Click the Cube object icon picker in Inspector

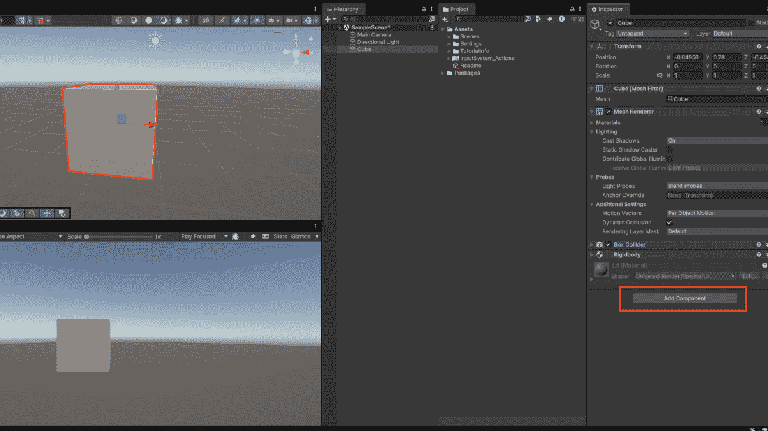(x=595, y=25)
